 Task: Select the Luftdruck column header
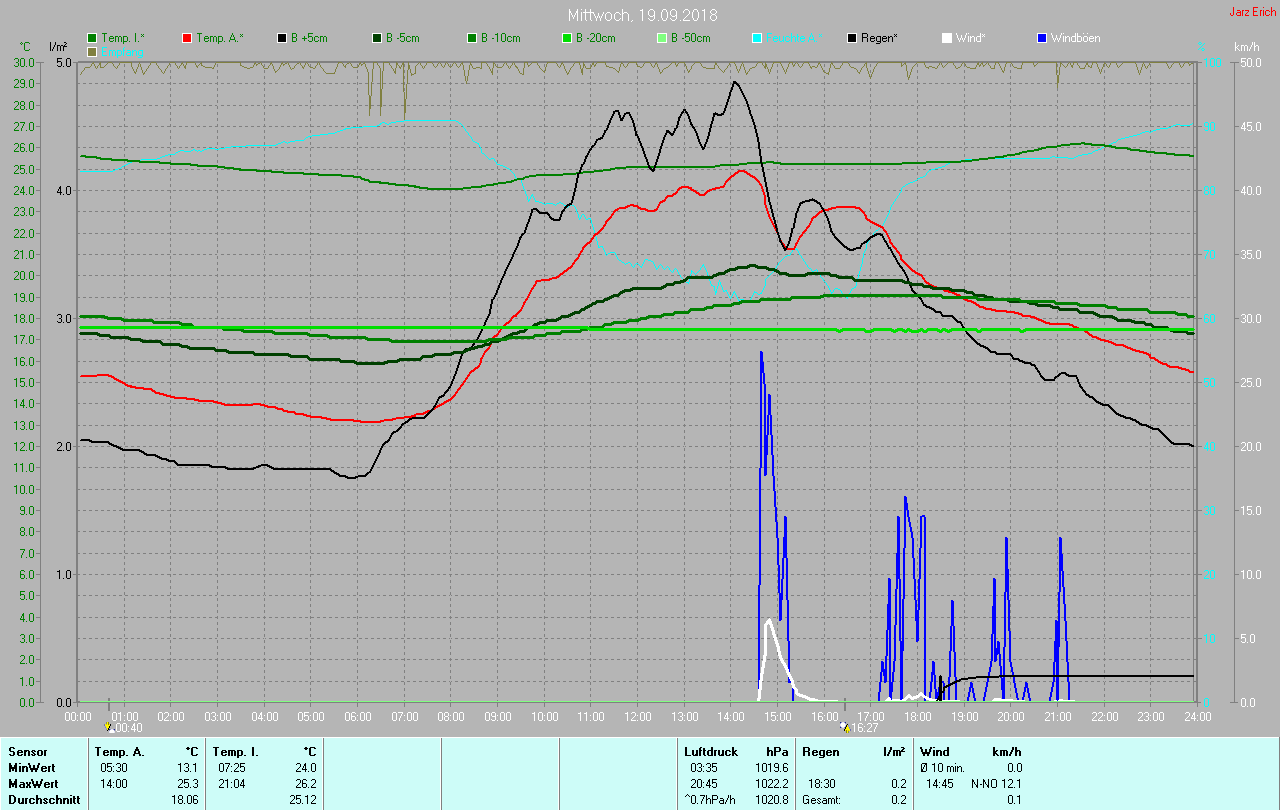(710, 751)
